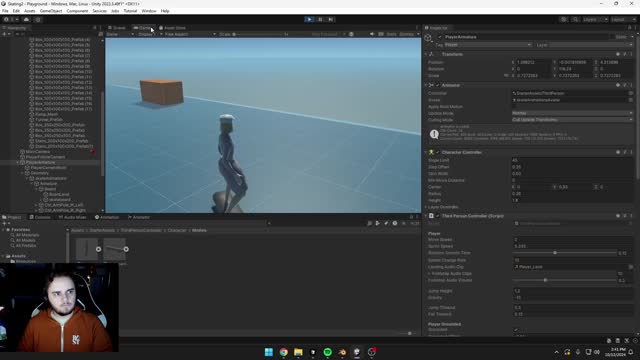Switch to the Animator tab
Viewport: 640px width, 360px height.
[139, 217]
